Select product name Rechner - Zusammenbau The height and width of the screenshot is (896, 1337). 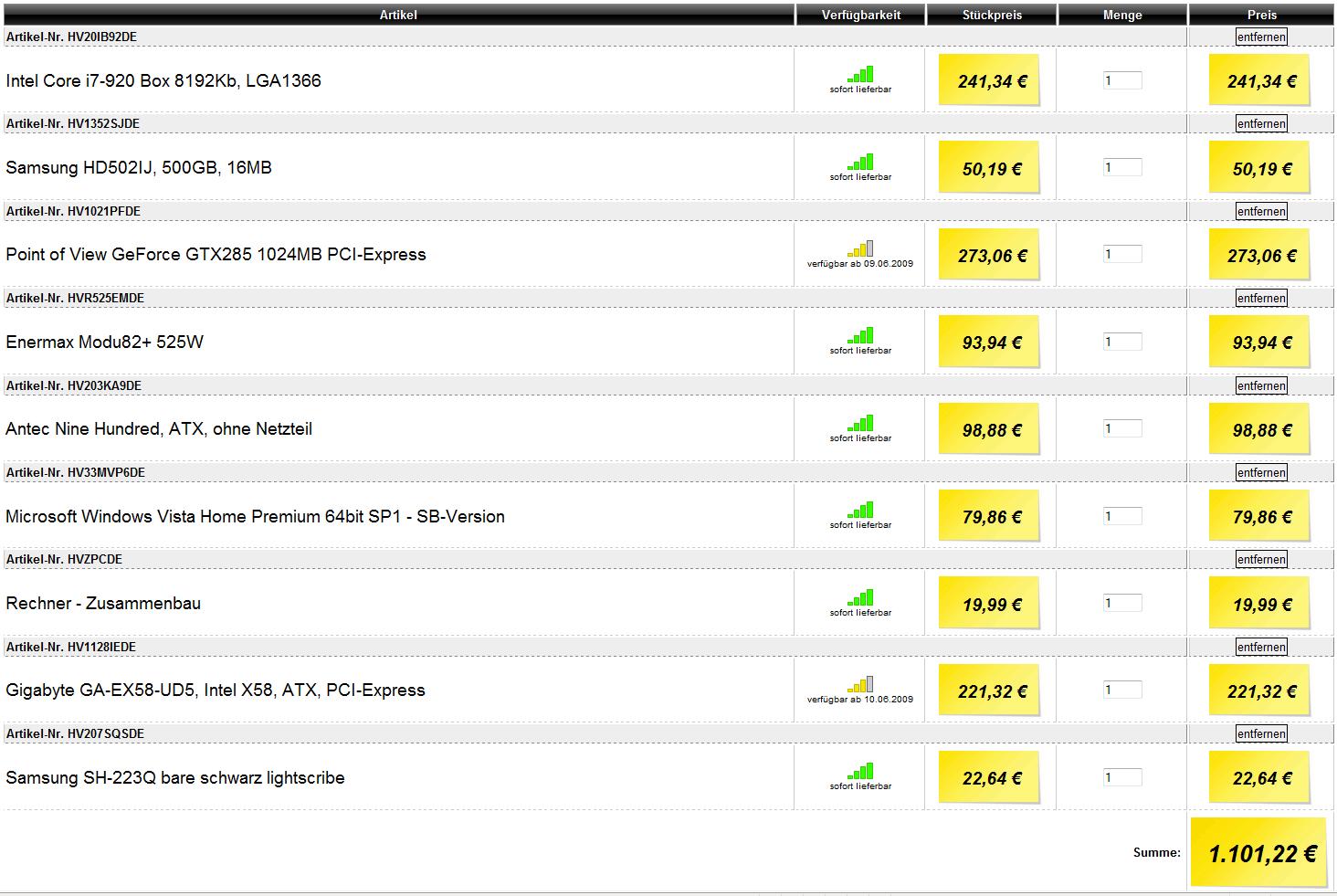point(103,603)
